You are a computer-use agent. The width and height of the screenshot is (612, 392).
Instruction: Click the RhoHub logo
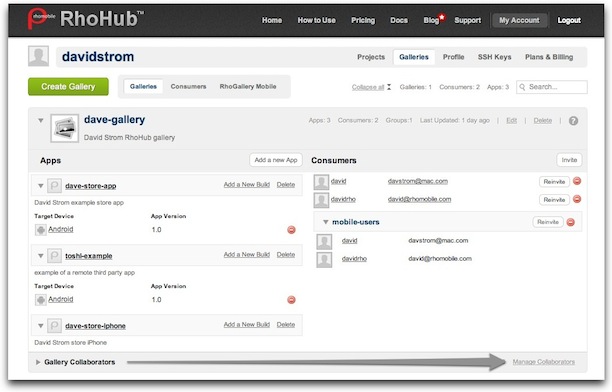[x=86, y=19]
